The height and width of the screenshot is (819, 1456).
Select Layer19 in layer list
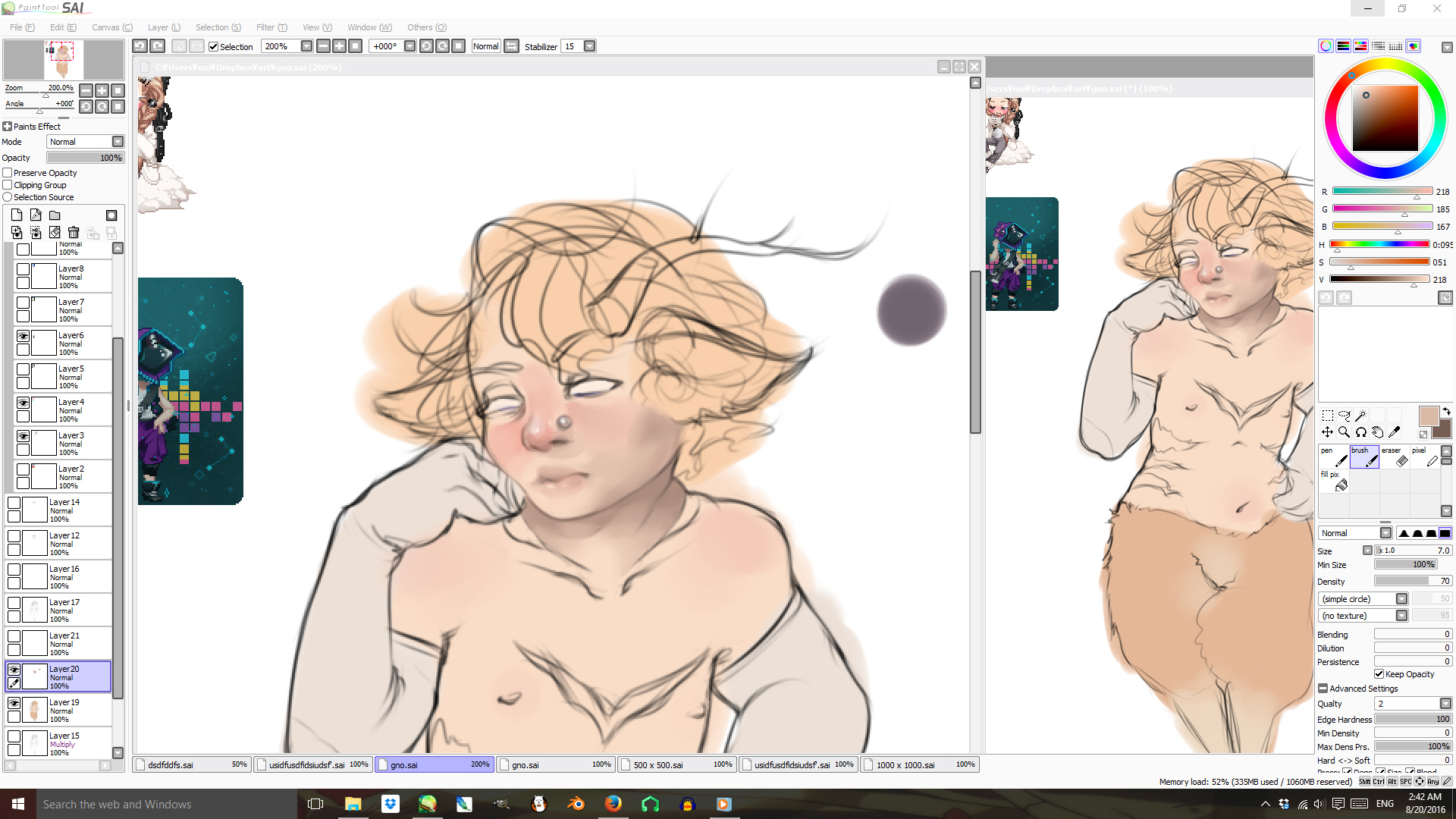click(x=76, y=711)
